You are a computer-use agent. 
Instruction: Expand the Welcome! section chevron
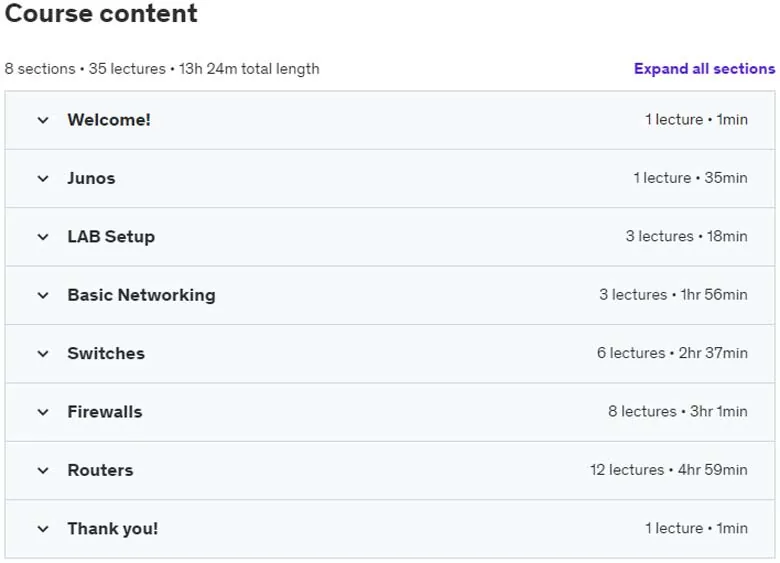pos(43,120)
